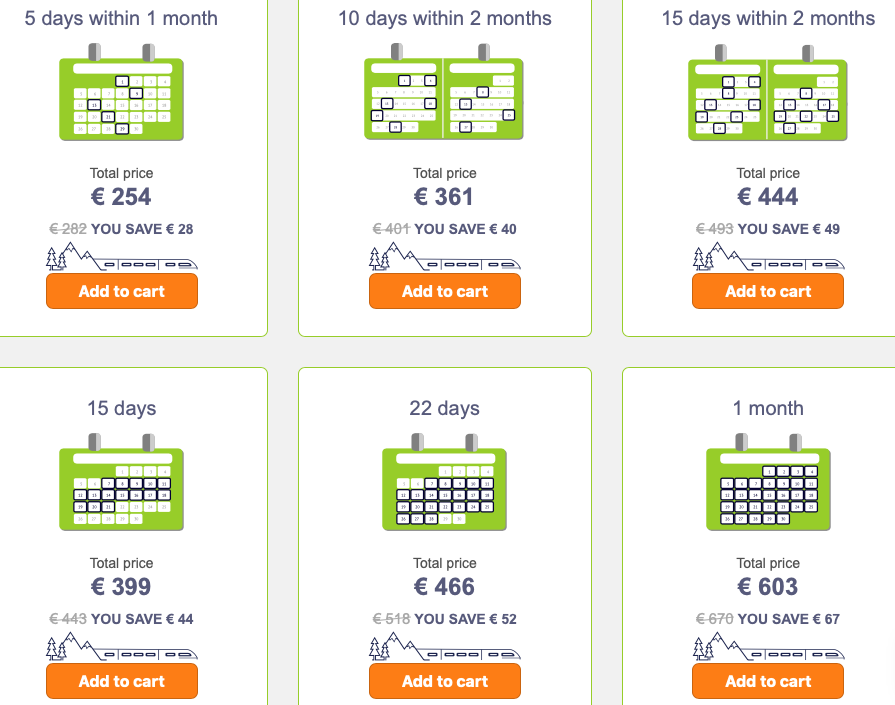The height and width of the screenshot is (705, 895).
Task: Click the 5 days within 1 month calendar icon
Action: 122,92
